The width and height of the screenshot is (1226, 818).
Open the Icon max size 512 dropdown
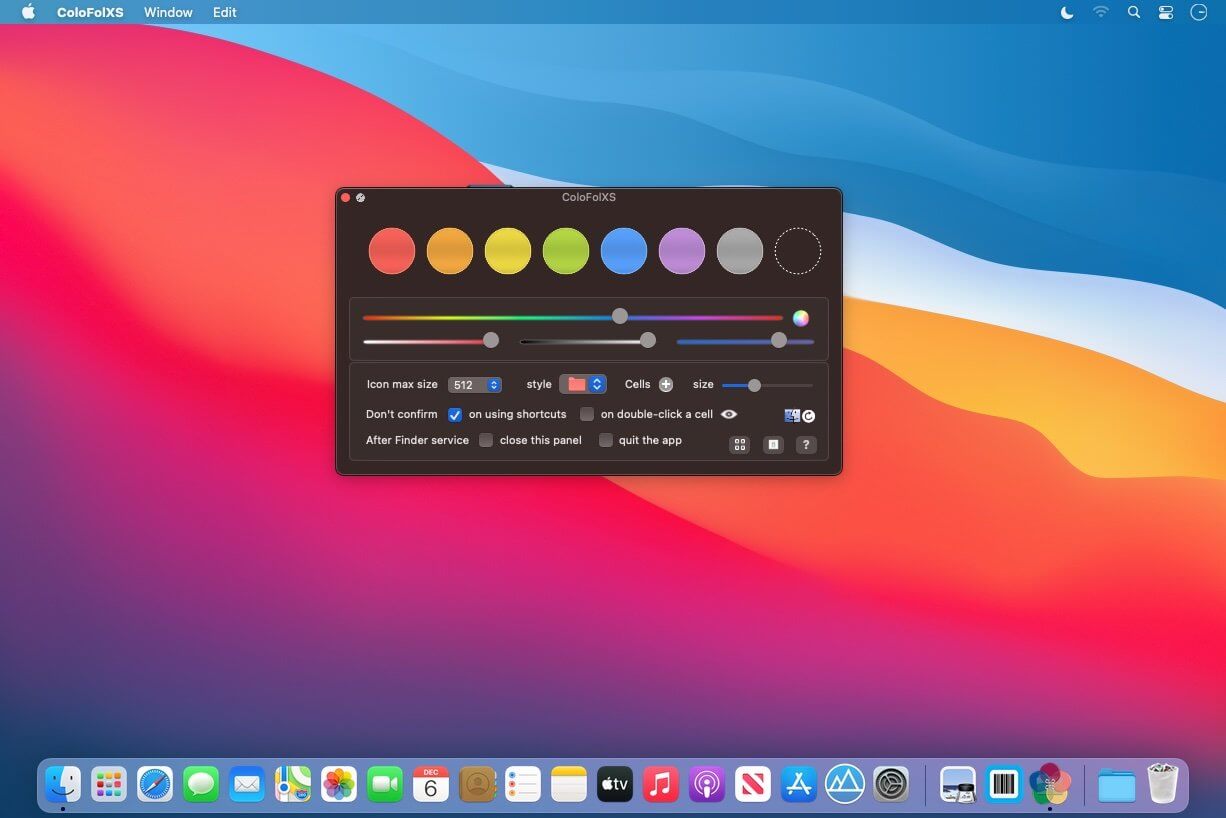(475, 385)
